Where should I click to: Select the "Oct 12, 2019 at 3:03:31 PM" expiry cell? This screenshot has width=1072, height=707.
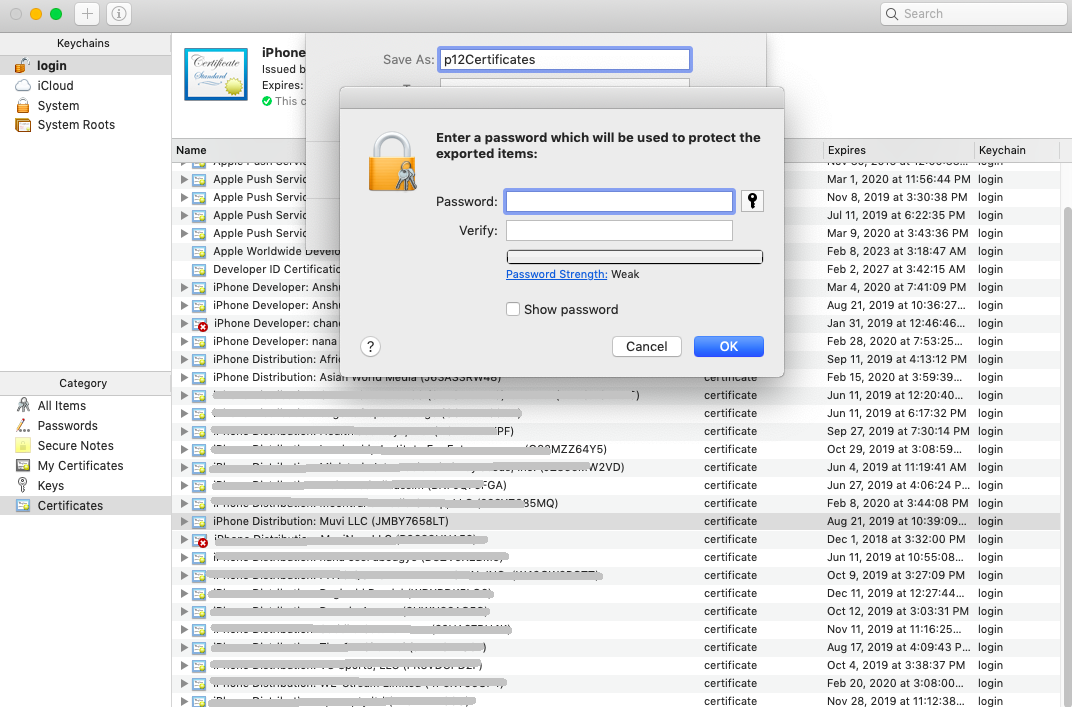pos(898,611)
